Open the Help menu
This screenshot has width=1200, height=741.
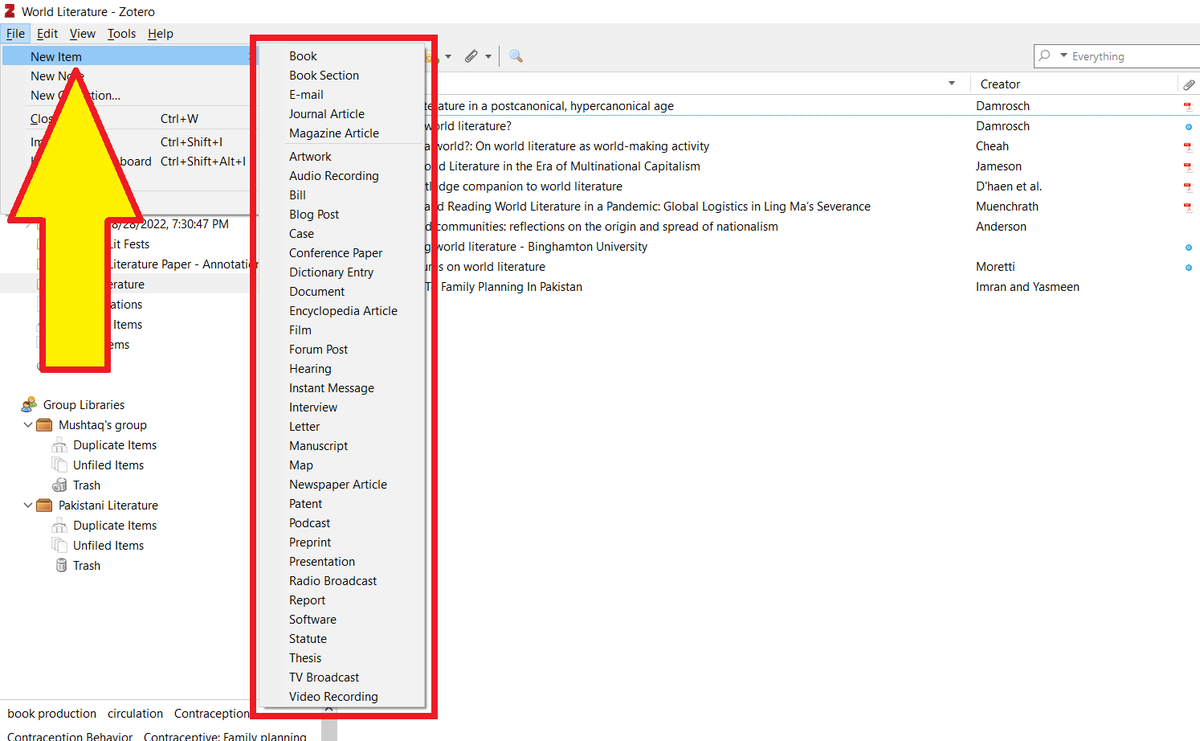[160, 33]
